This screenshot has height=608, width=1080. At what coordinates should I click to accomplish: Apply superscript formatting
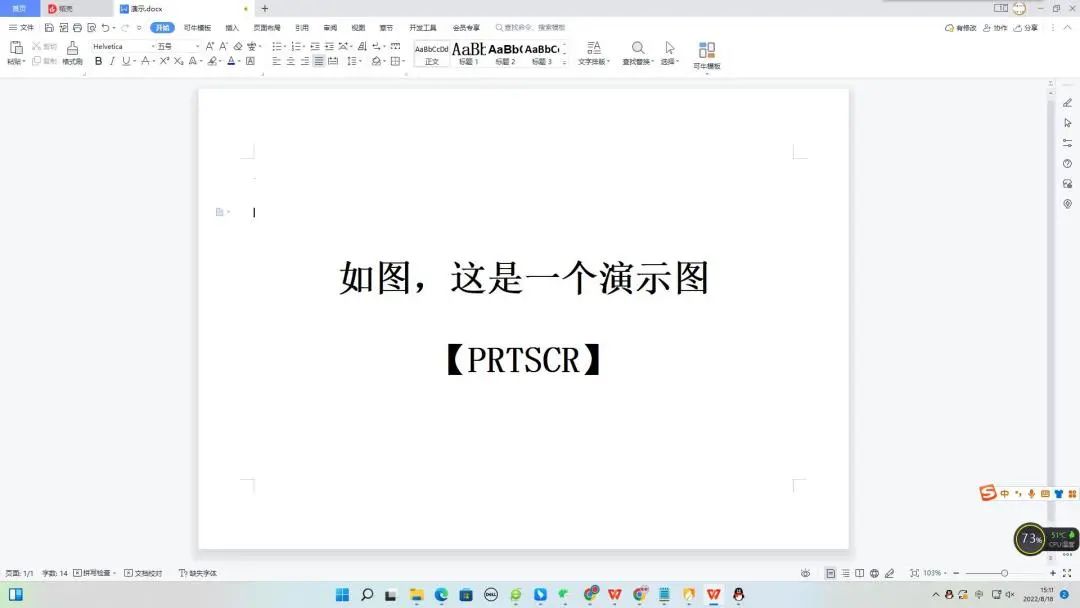[x=163, y=60]
